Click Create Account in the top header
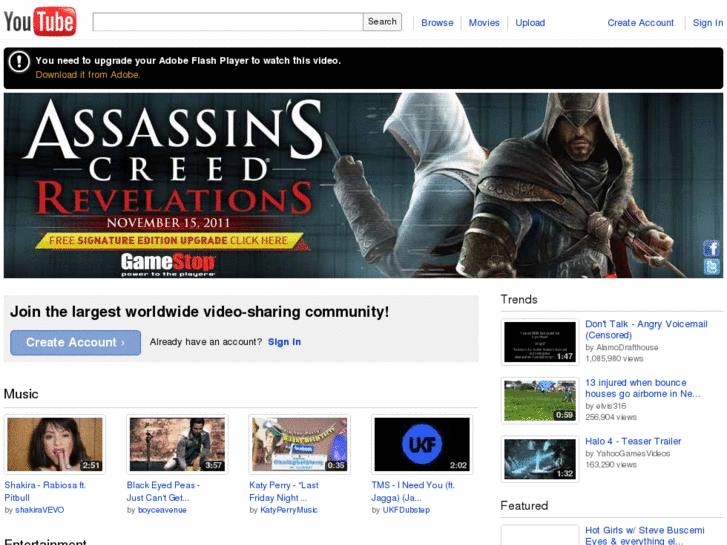This screenshot has width=727, height=545. (x=640, y=23)
